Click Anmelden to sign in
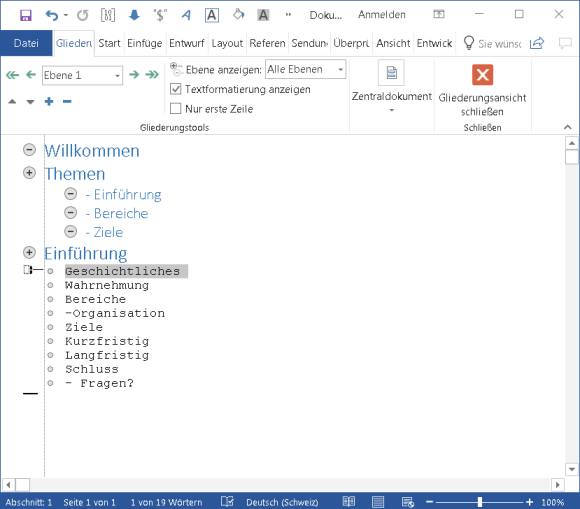Viewport: 580px width, 509px height. (382, 15)
